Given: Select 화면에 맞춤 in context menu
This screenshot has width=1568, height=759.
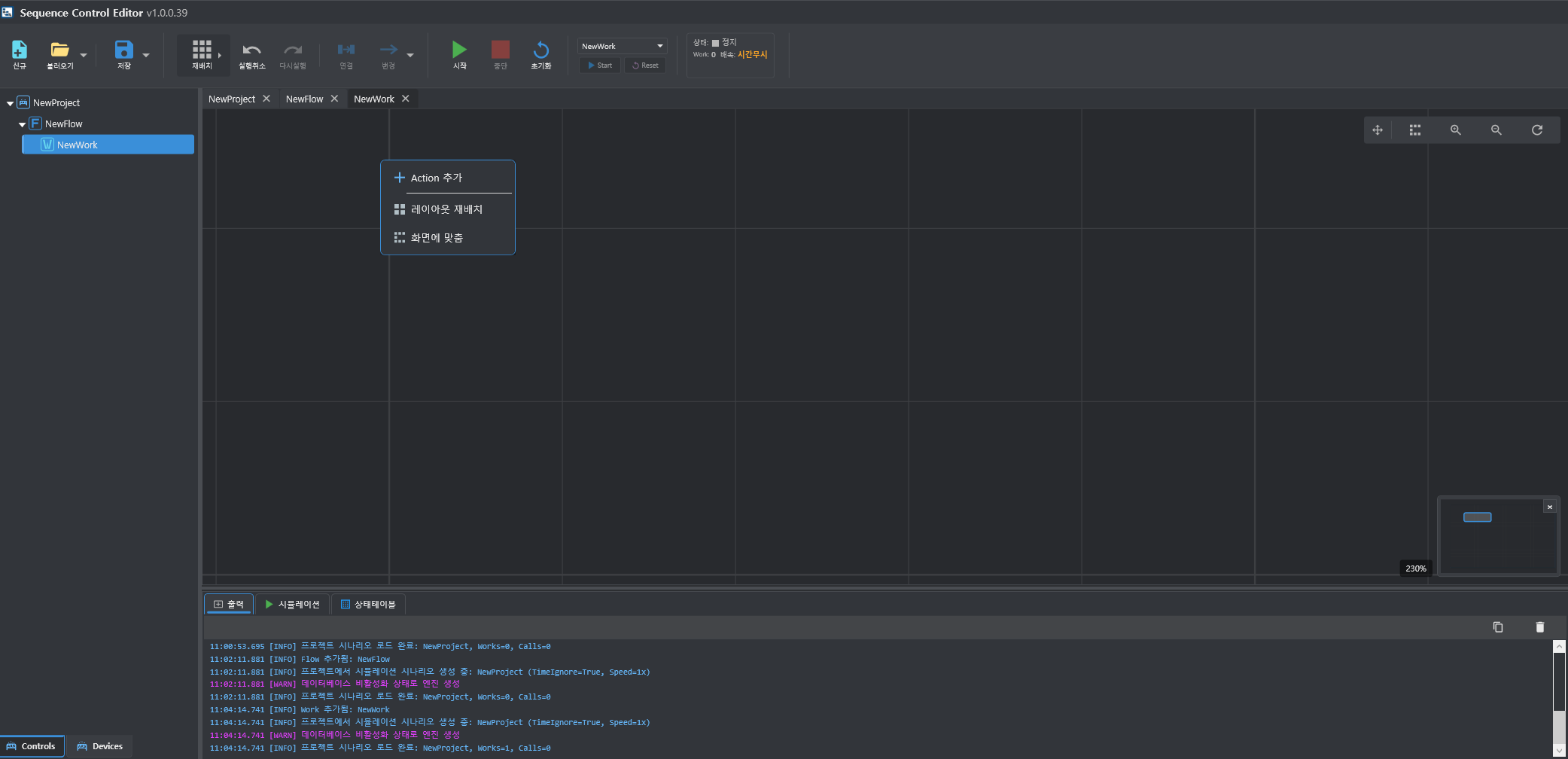Looking at the screenshot, I should click(437, 238).
